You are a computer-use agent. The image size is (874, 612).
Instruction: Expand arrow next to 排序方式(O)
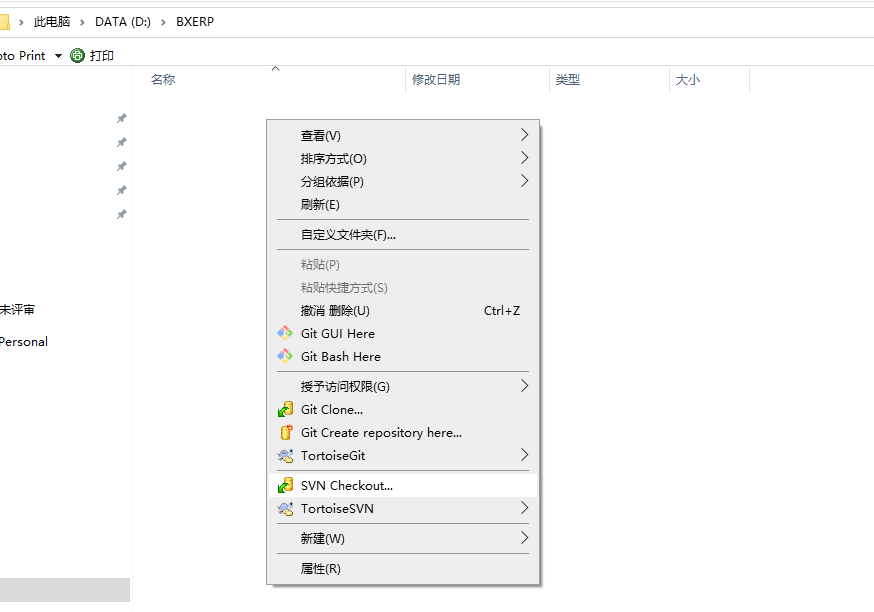coord(524,158)
